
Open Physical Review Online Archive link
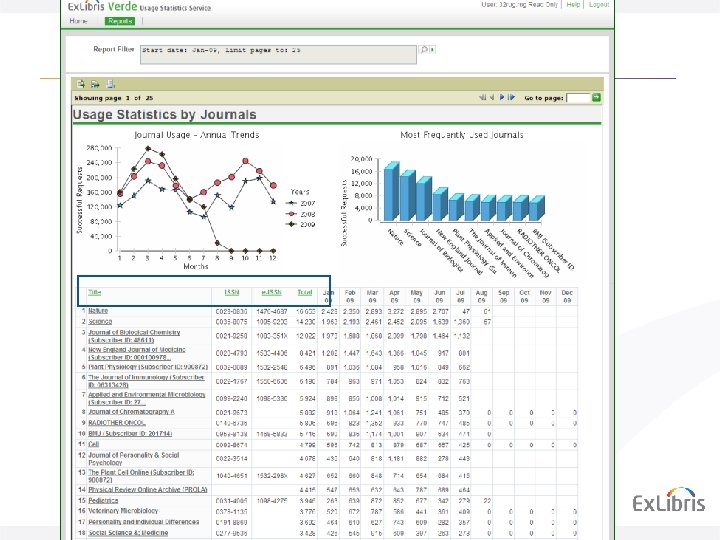tap(148, 490)
